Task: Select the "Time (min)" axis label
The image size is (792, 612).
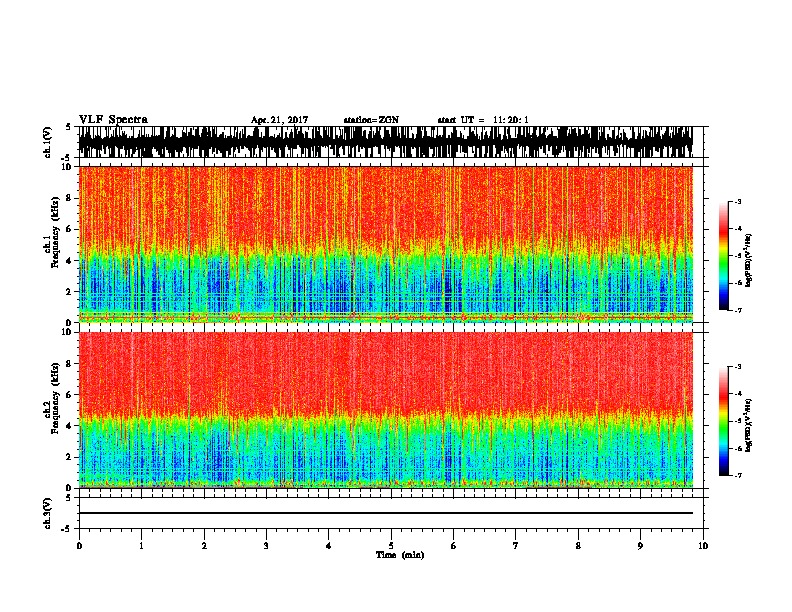Action: pyautogui.click(x=400, y=555)
